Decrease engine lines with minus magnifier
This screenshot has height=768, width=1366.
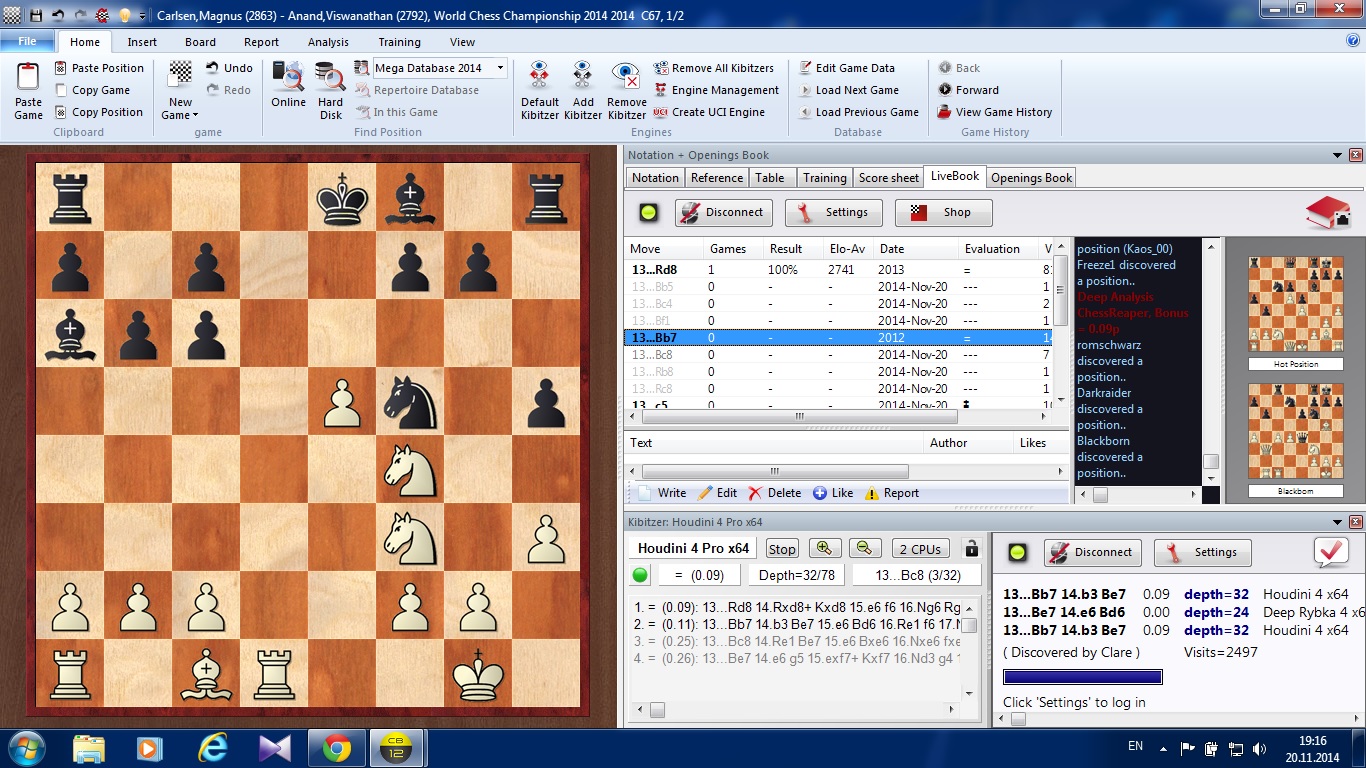(x=865, y=548)
